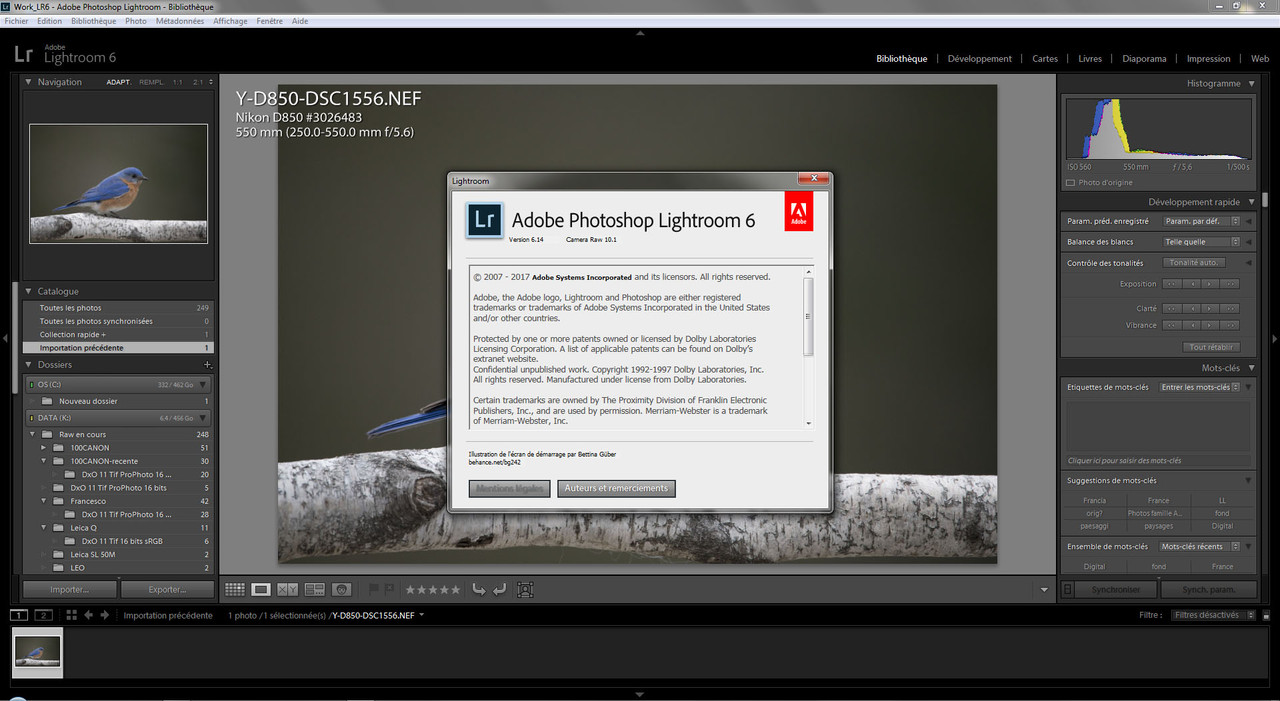Open Fichier menu
The width and height of the screenshot is (1280, 701).
pos(16,21)
